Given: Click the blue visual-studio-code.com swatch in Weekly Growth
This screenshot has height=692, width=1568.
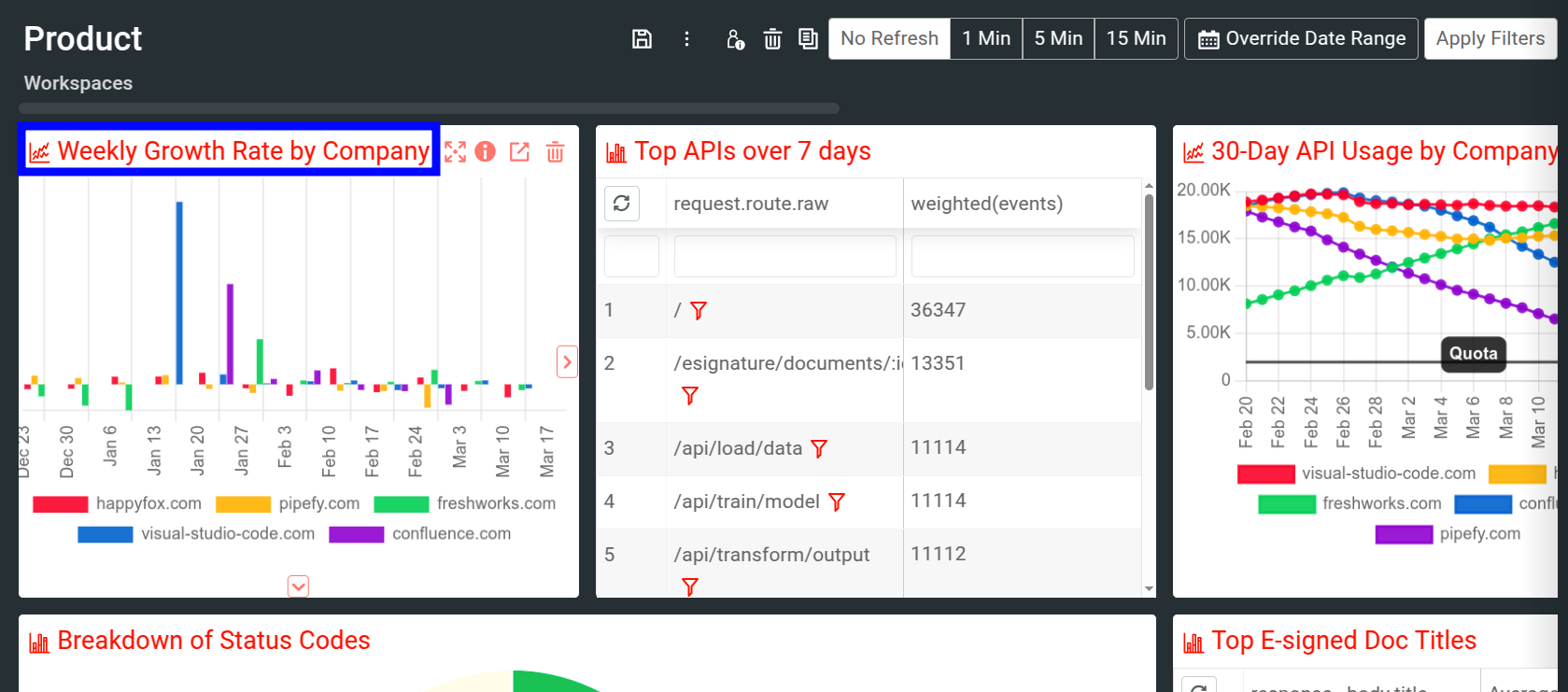Looking at the screenshot, I should point(106,534).
